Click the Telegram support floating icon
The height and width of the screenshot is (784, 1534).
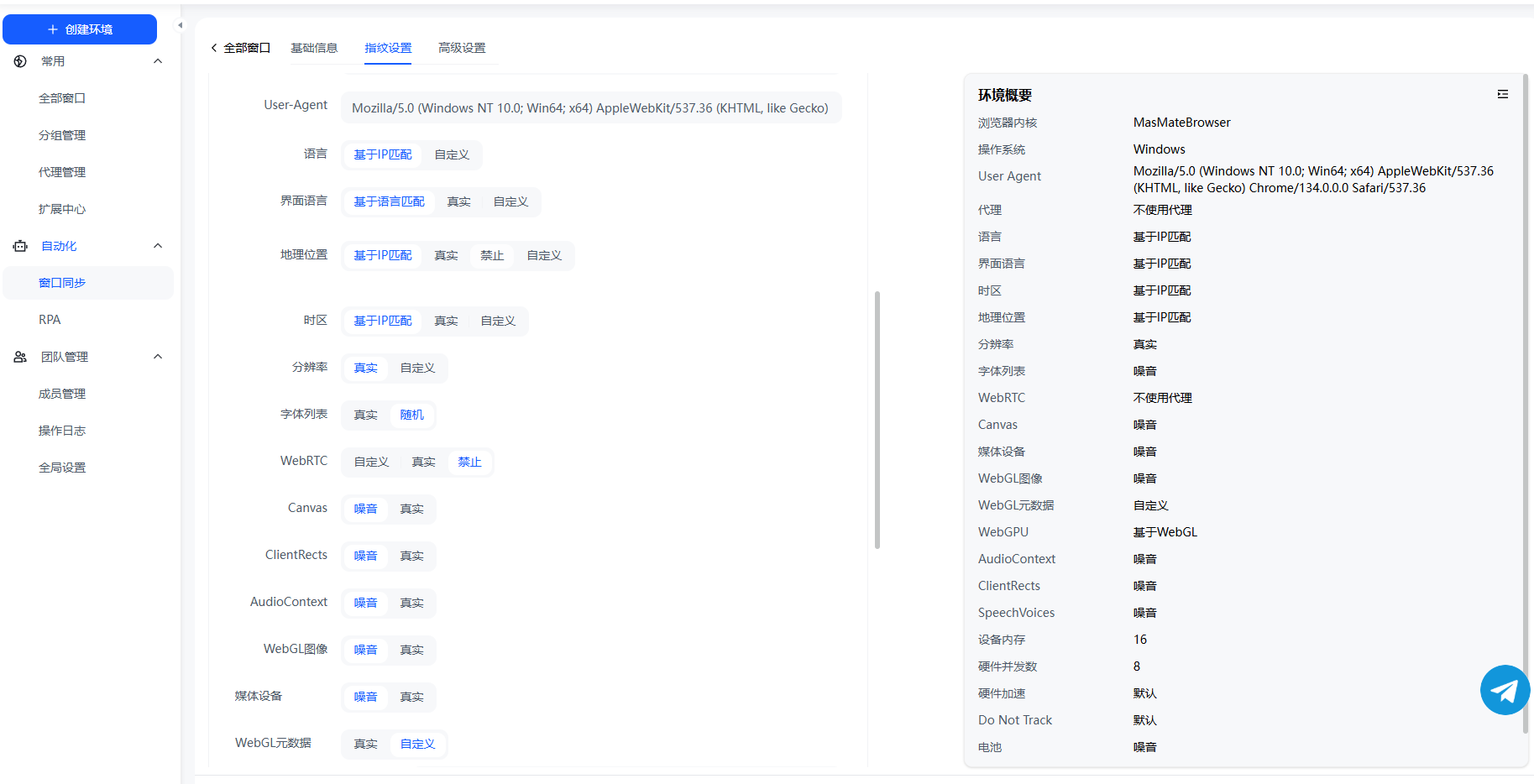click(1504, 690)
